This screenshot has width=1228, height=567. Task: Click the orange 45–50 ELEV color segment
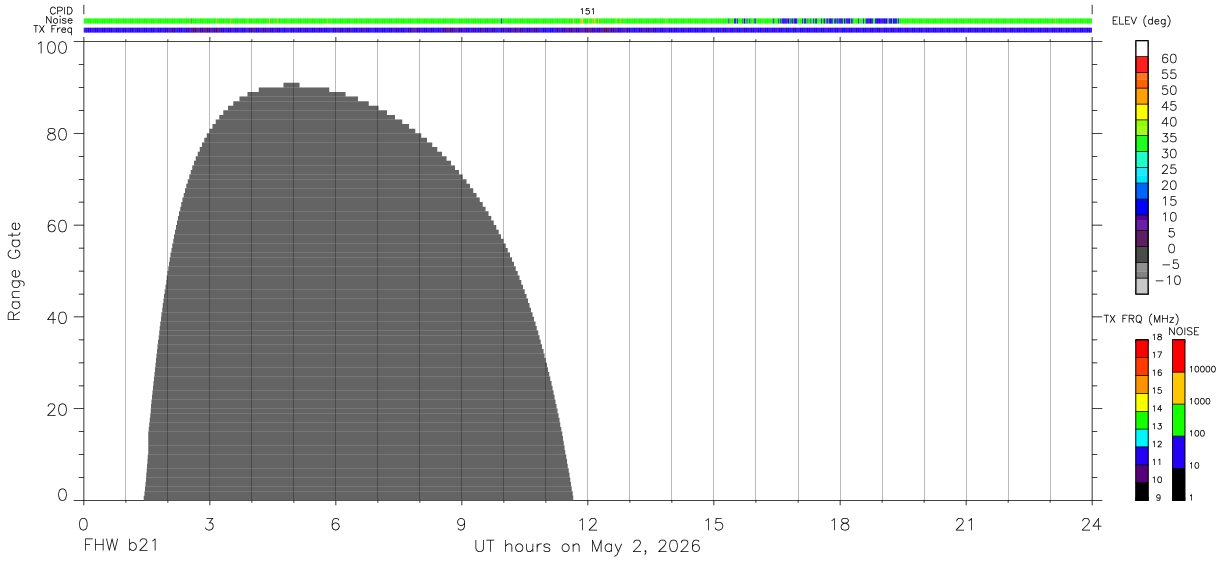(x=1142, y=97)
